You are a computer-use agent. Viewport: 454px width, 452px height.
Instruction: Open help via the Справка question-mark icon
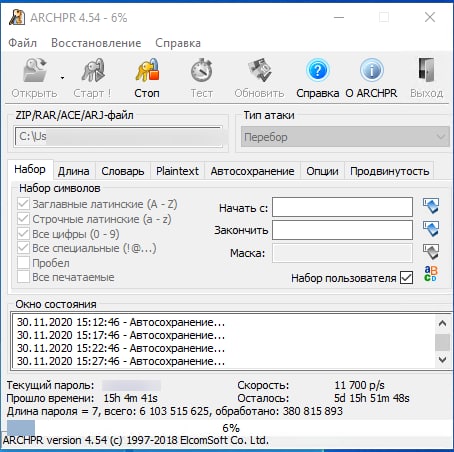click(x=317, y=70)
